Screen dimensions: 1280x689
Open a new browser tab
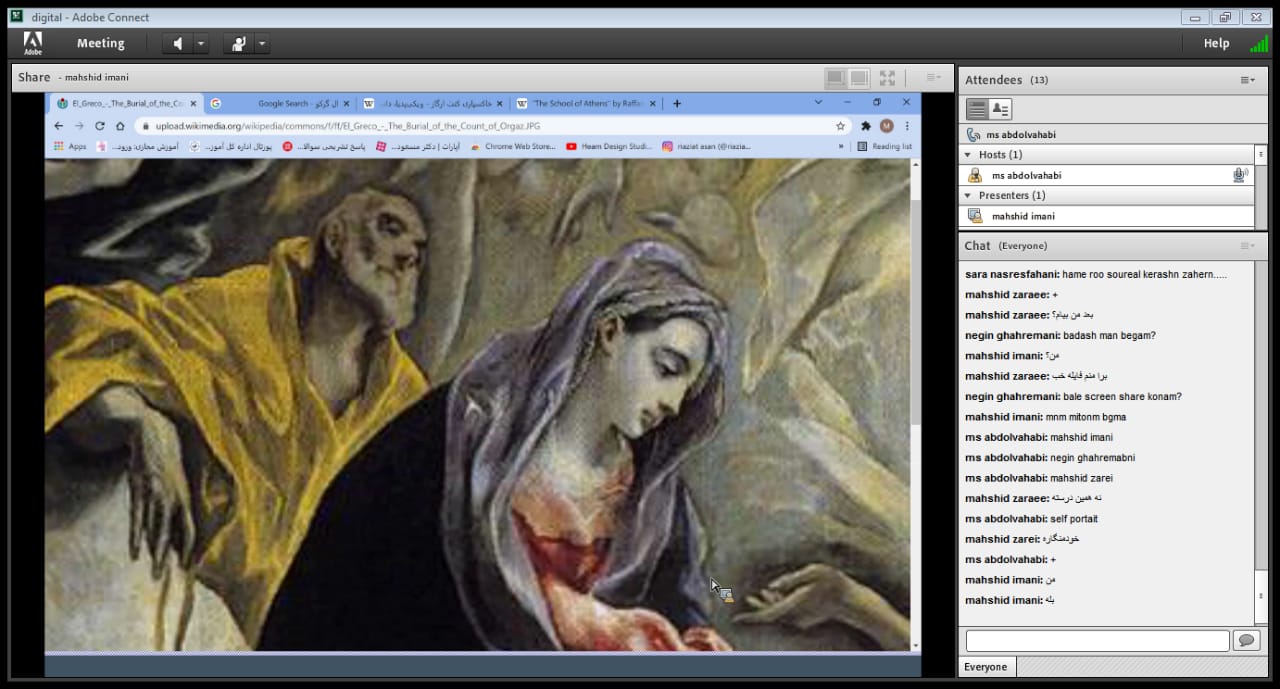point(677,103)
